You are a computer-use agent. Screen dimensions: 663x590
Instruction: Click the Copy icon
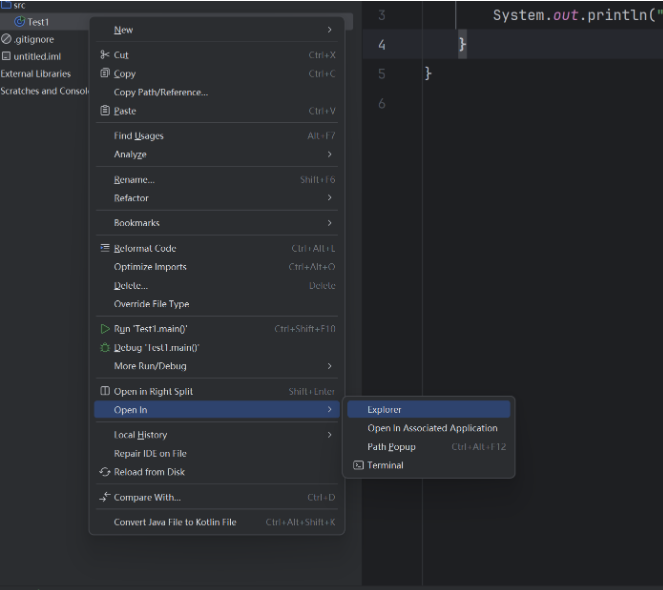pos(105,73)
